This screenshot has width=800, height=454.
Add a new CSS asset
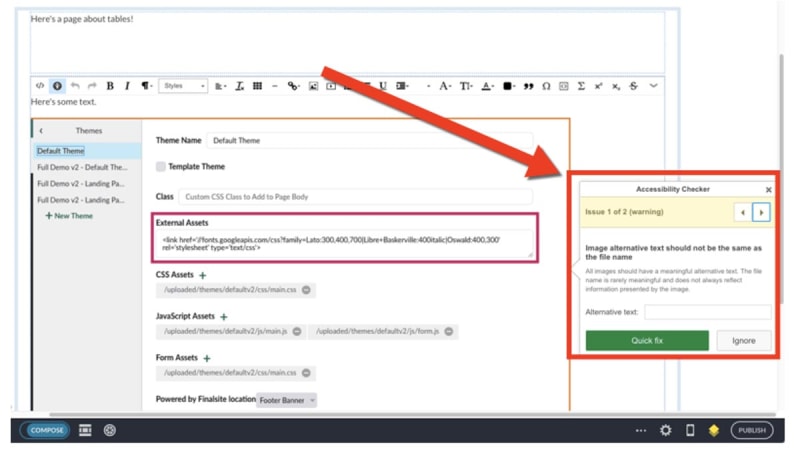click(203, 275)
